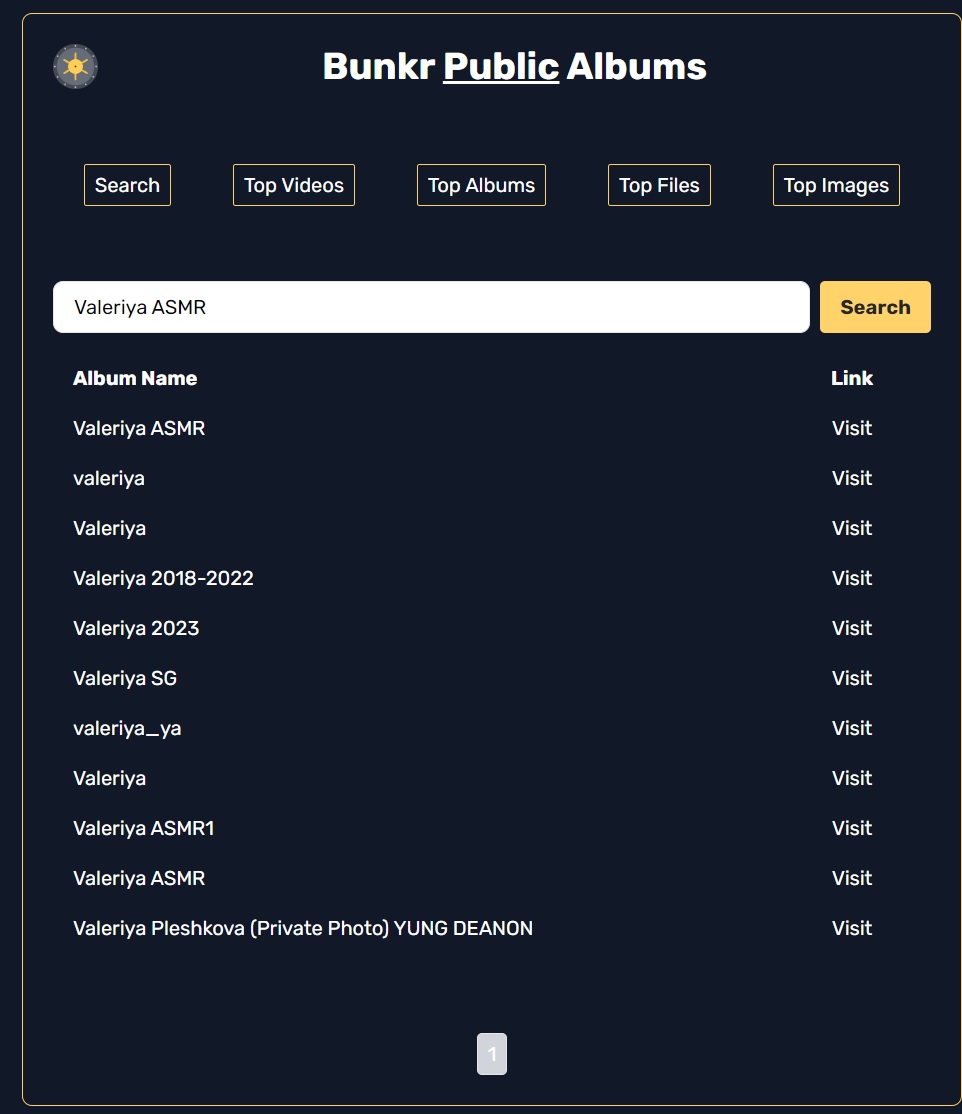Visit the first Valeriya ASMR album
This screenshot has height=1114, width=962.
(851, 428)
